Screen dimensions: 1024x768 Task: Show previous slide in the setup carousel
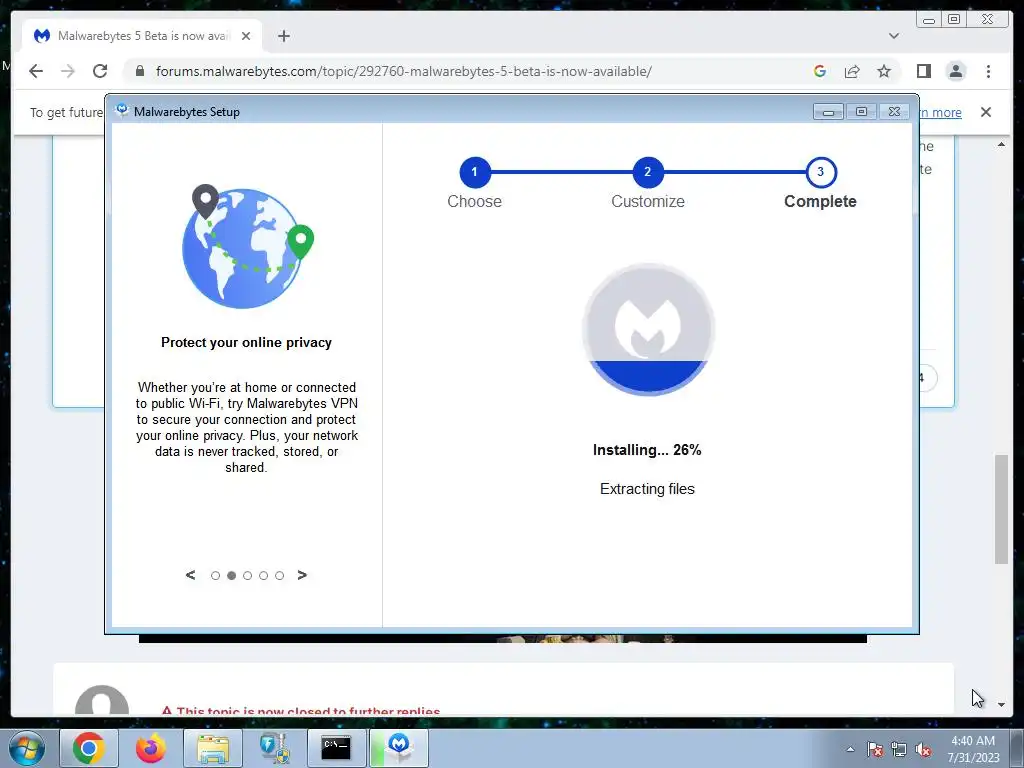(x=190, y=575)
